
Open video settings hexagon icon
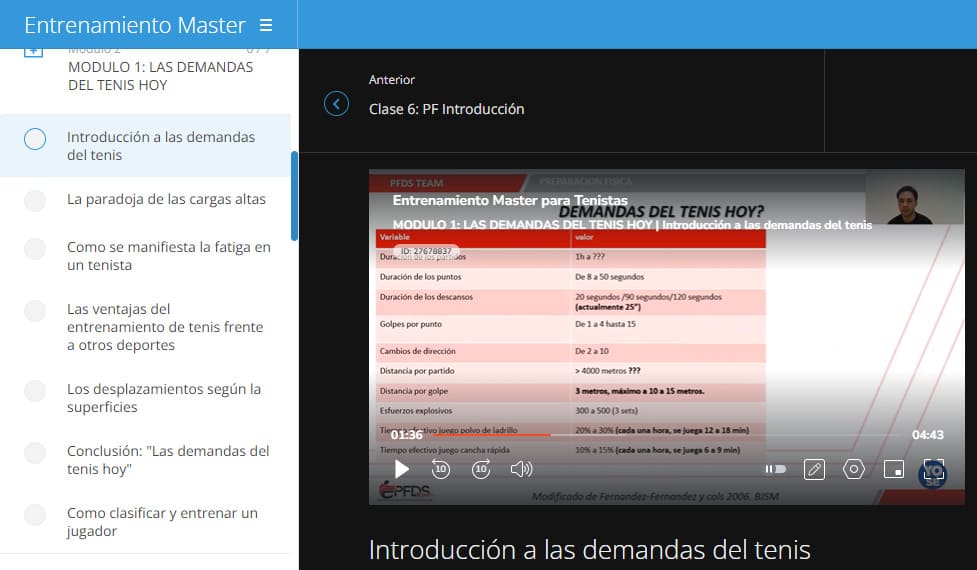pyautogui.click(x=853, y=469)
